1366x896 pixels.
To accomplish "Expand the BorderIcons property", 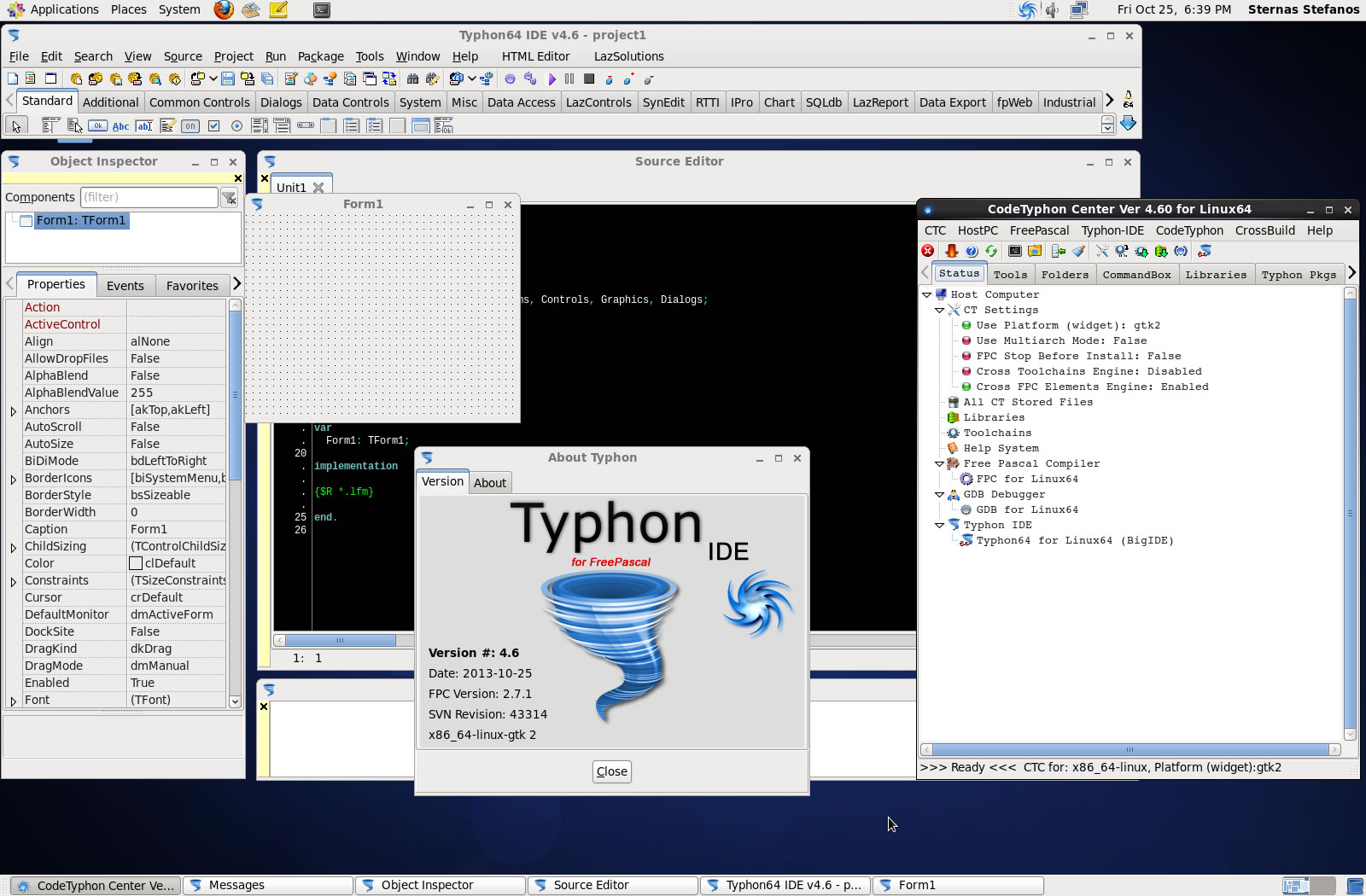I will click(x=14, y=480).
